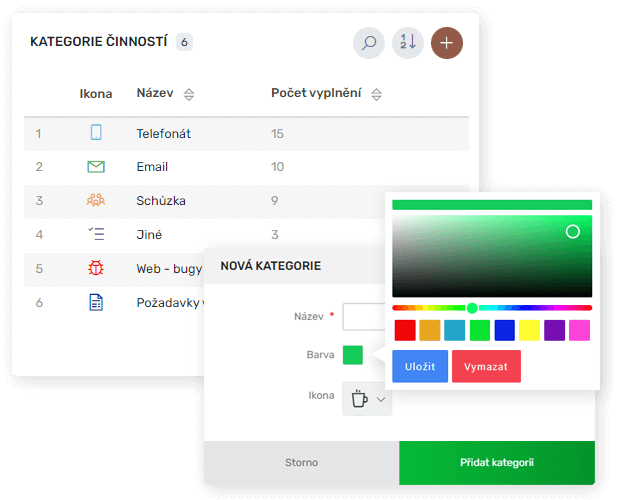Open the Ikona coffee cup dropdown
Screen dimensions: 620x500
click(x=367, y=398)
